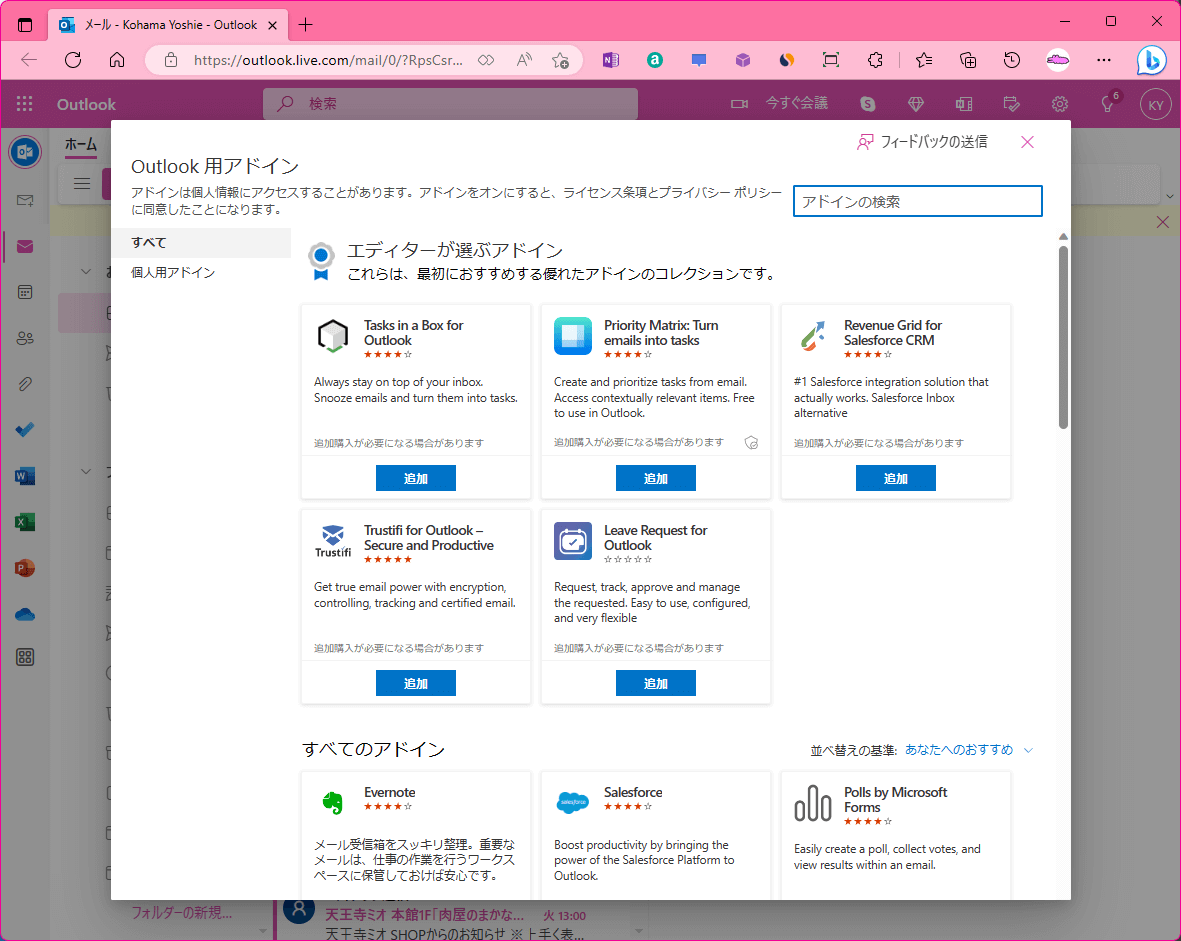This screenshot has width=1181, height=941.
Task: Add Leave Request for Outlook add-in
Action: coord(655,683)
